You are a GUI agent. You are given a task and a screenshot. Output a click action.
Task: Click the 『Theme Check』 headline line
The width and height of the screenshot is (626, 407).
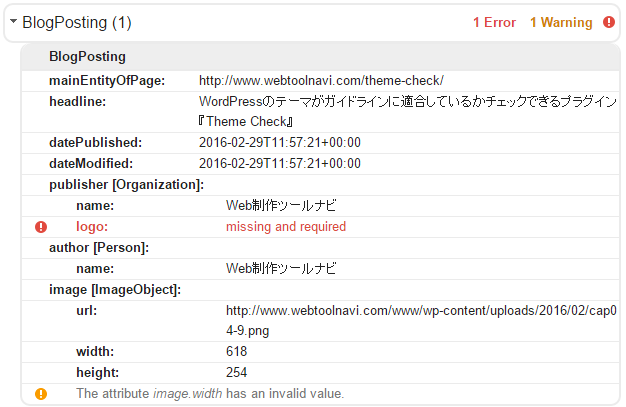point(246,121)
